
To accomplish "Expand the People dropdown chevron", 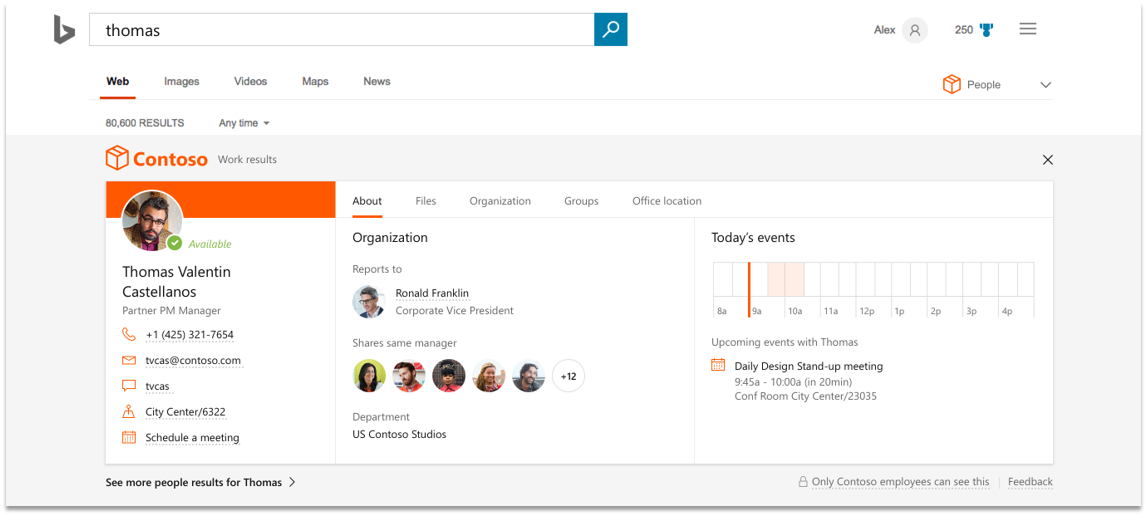I will [1045, 85].
